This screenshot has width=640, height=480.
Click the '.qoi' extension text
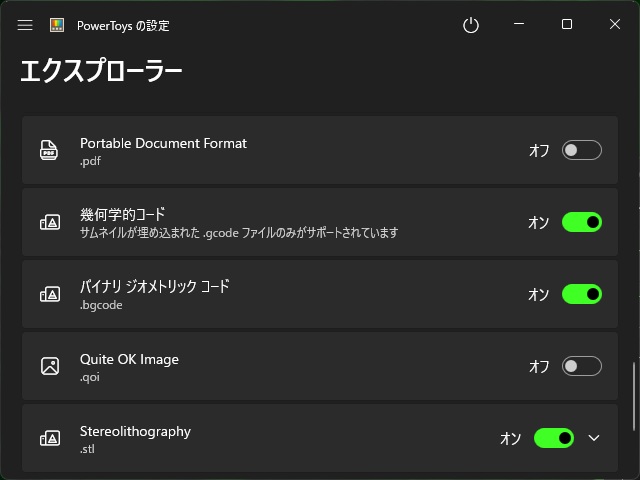tap(89, 377)
